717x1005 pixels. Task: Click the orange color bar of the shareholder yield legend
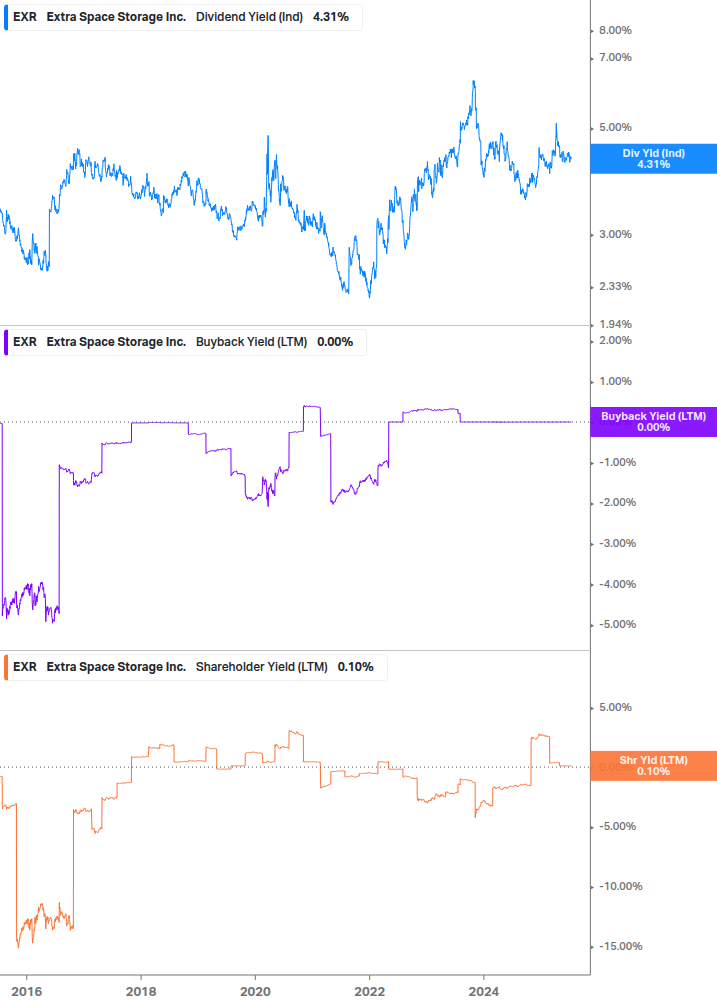pyautogui.click(x=6, y=667)
